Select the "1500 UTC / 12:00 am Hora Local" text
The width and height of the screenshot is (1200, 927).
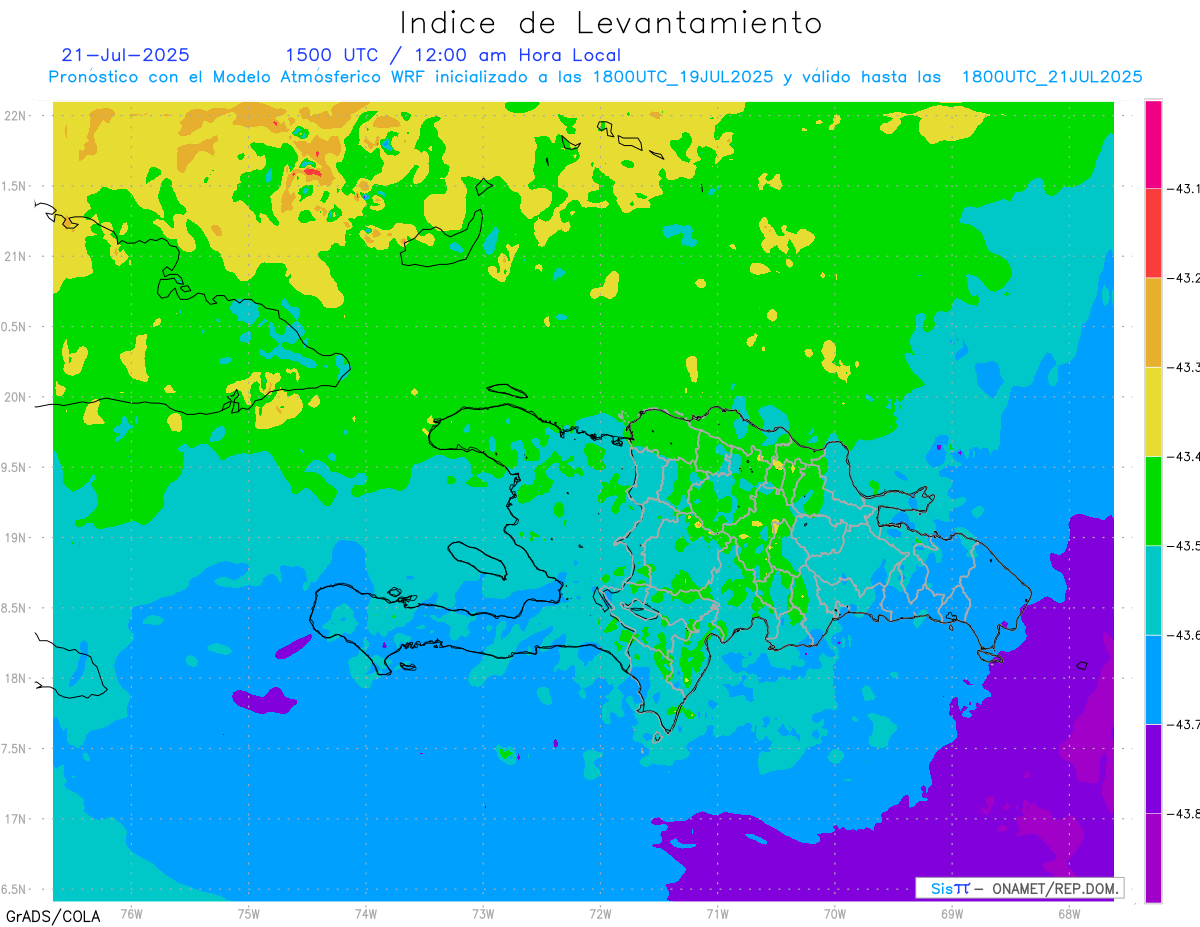453,56
